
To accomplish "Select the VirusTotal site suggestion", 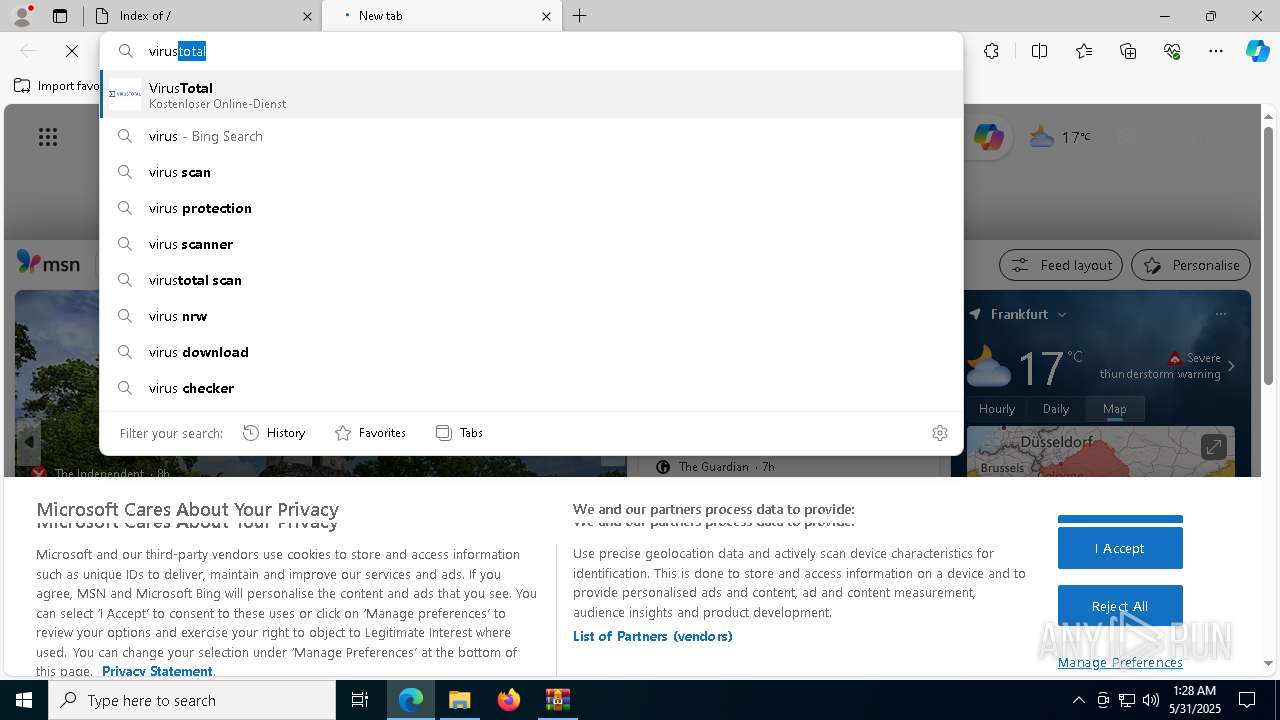I will [531, 94].
